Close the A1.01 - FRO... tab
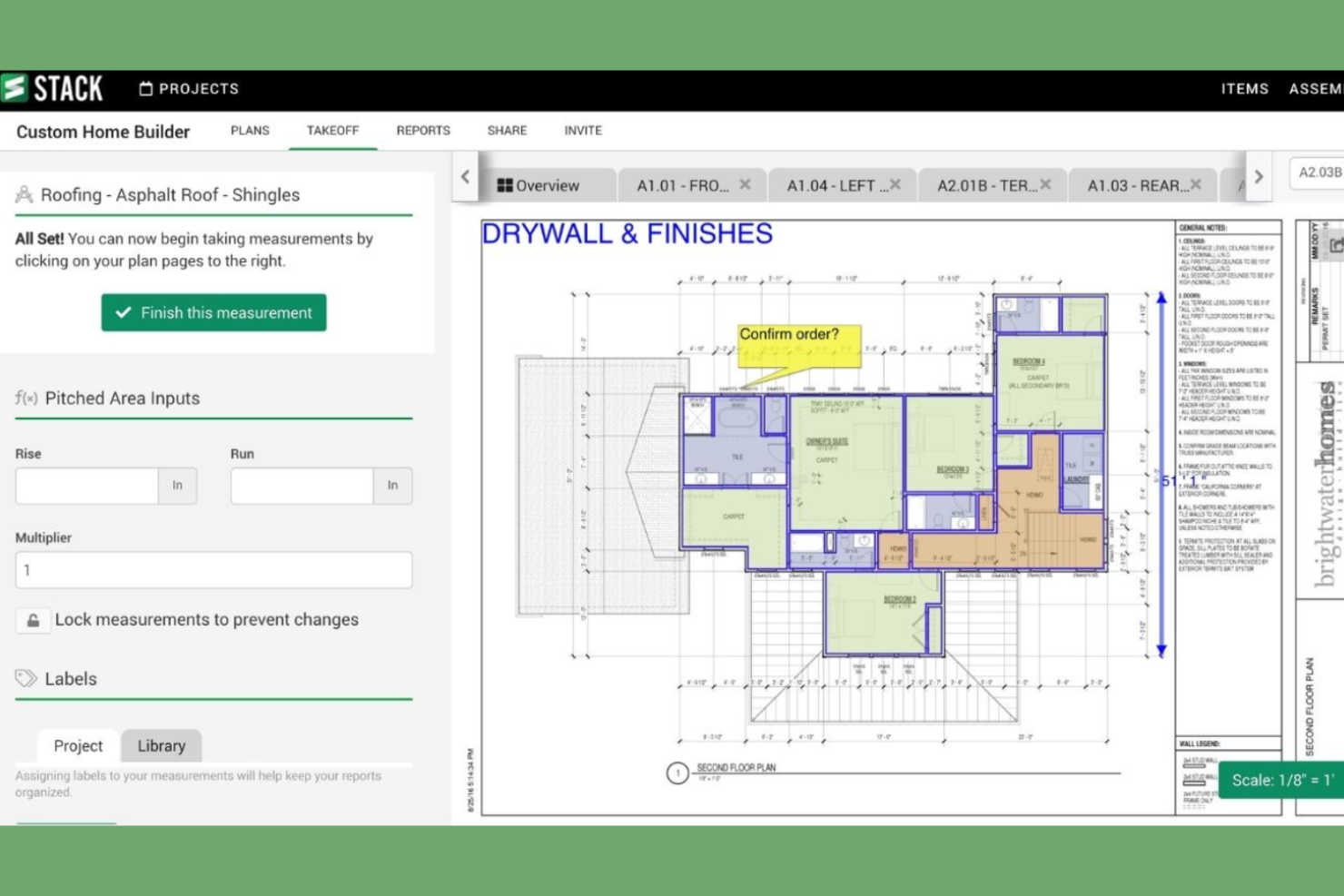This screenshot has height=896, width=1344. [745, 184]
